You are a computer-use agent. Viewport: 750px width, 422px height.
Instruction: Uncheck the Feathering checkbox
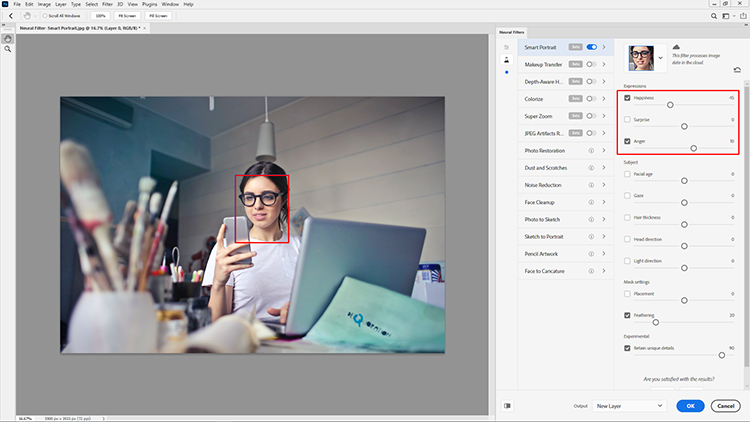pos(627,315)
